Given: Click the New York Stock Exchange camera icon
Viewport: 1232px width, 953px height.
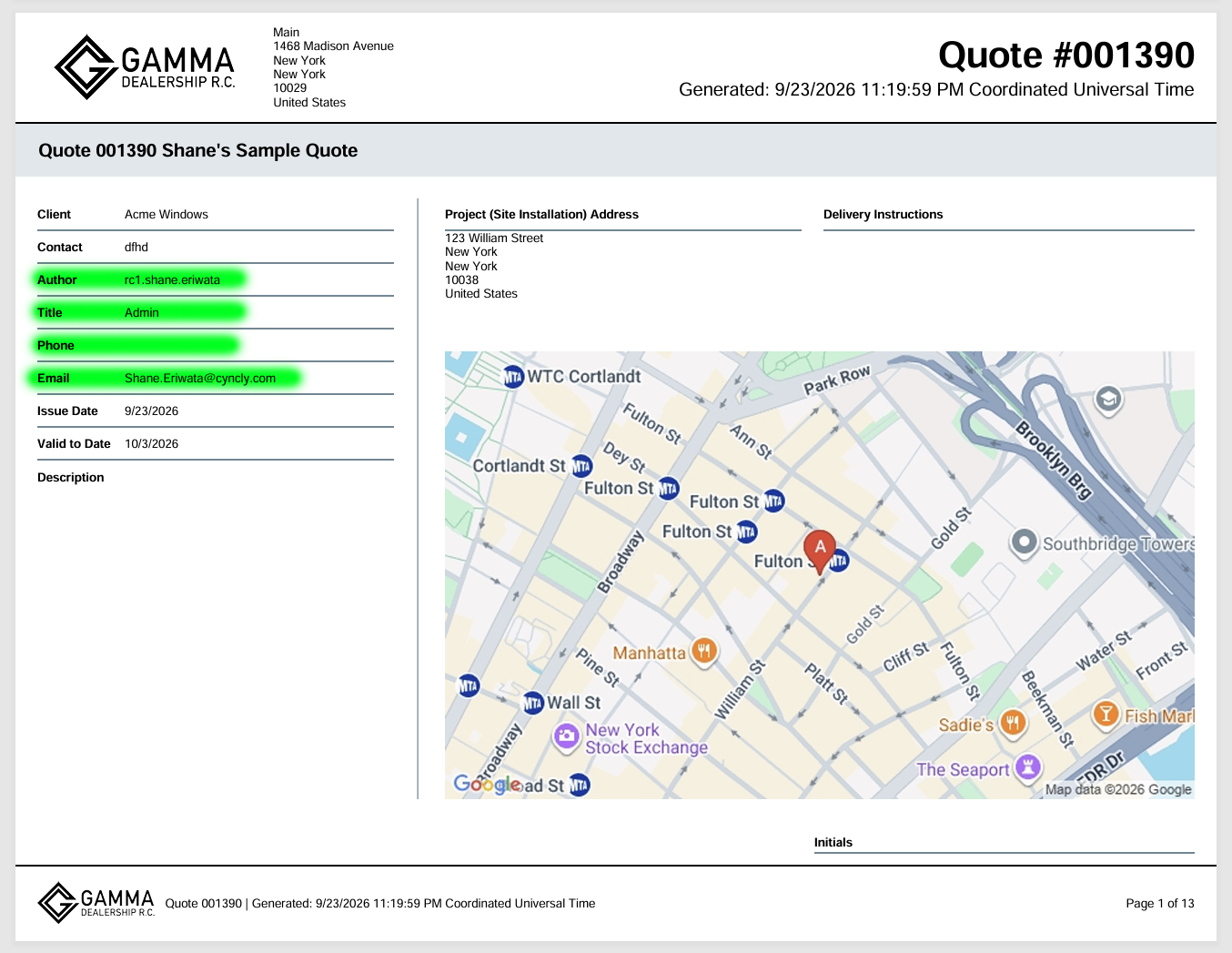Looking at the screenshot, I should [x=566, y=736].
